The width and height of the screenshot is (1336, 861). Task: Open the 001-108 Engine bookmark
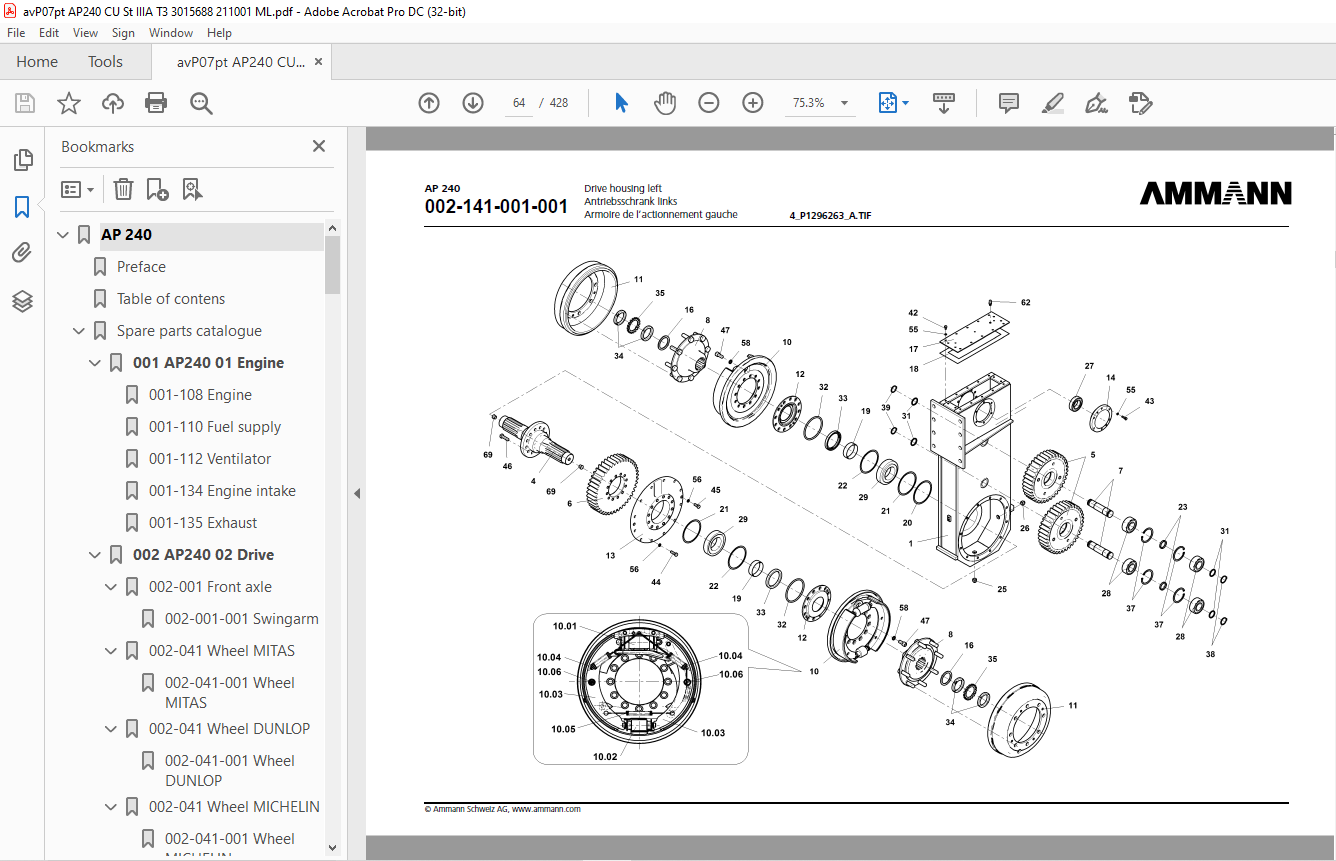(x=200, y=395)
